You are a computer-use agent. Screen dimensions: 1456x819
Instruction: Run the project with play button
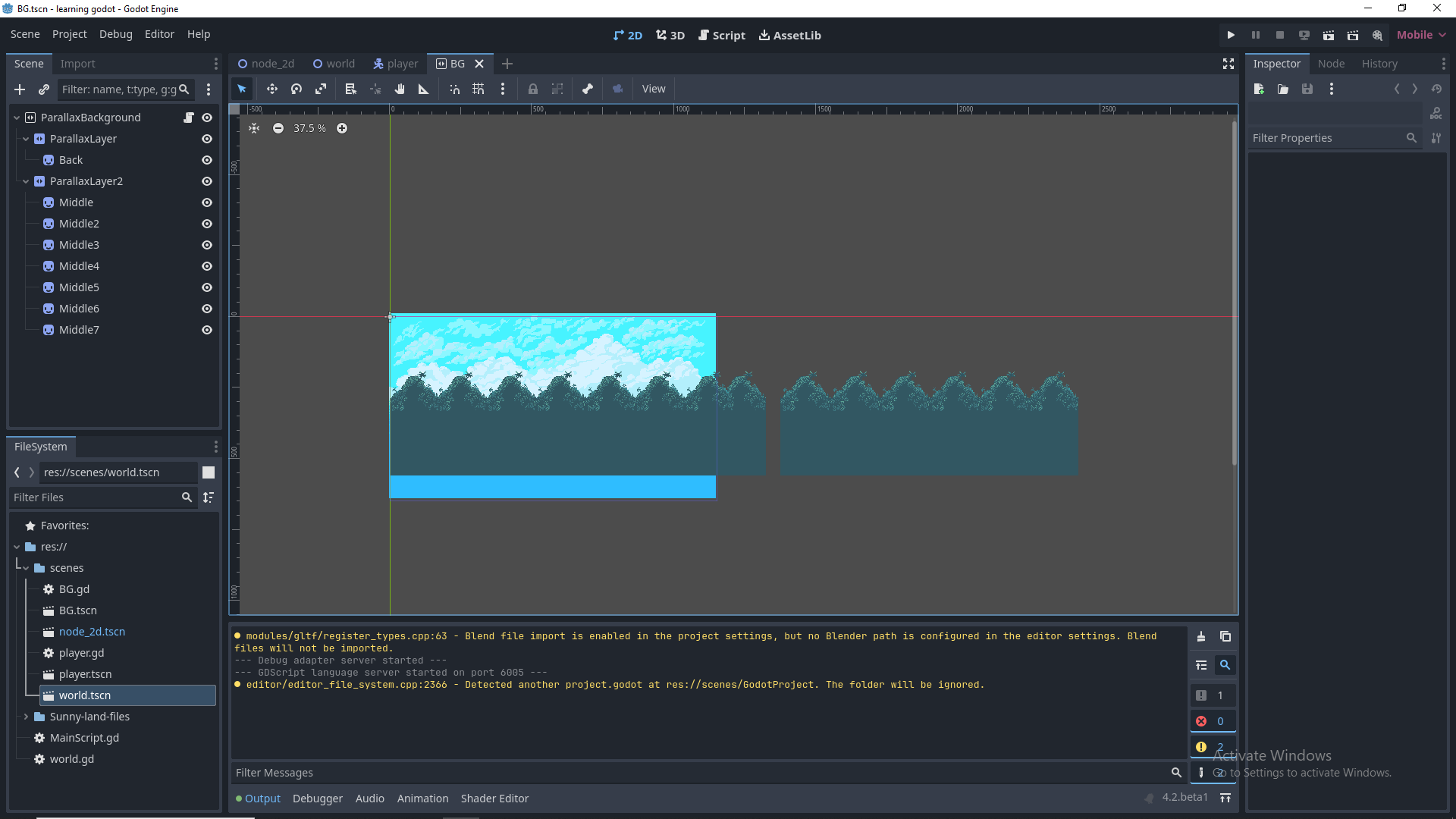tap(1231, 35)
